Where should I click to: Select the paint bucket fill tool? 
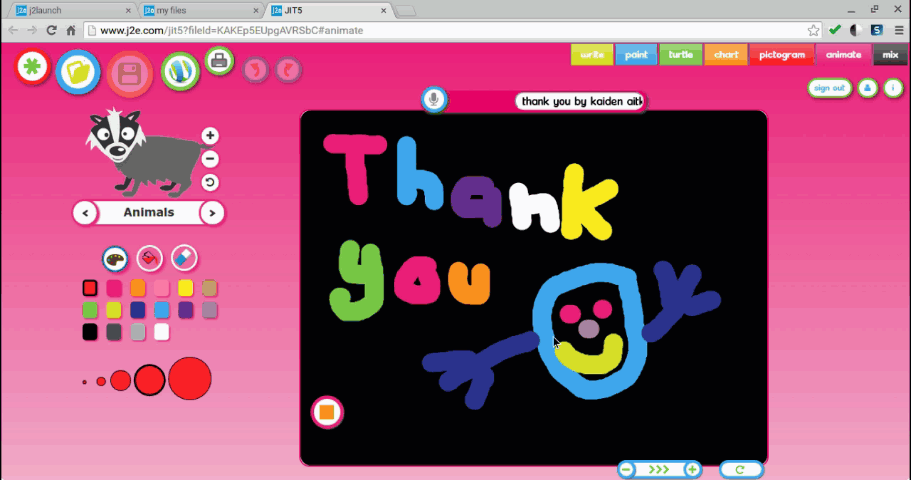[150, 258]
